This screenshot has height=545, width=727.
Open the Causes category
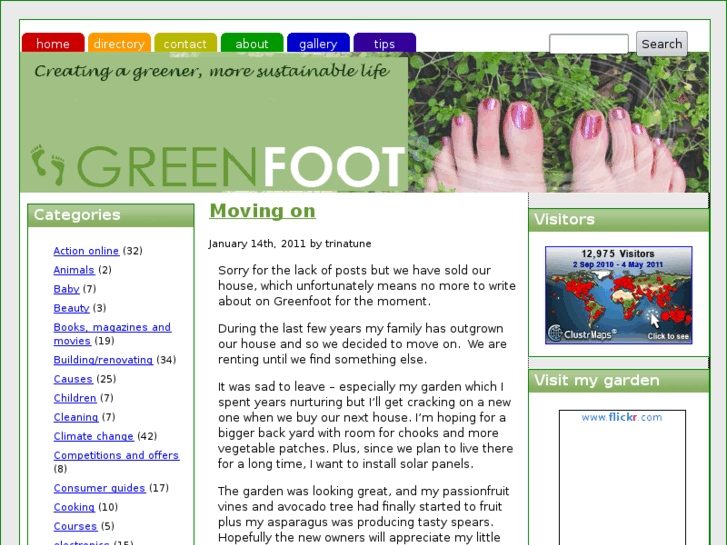[x=73, y=378]
